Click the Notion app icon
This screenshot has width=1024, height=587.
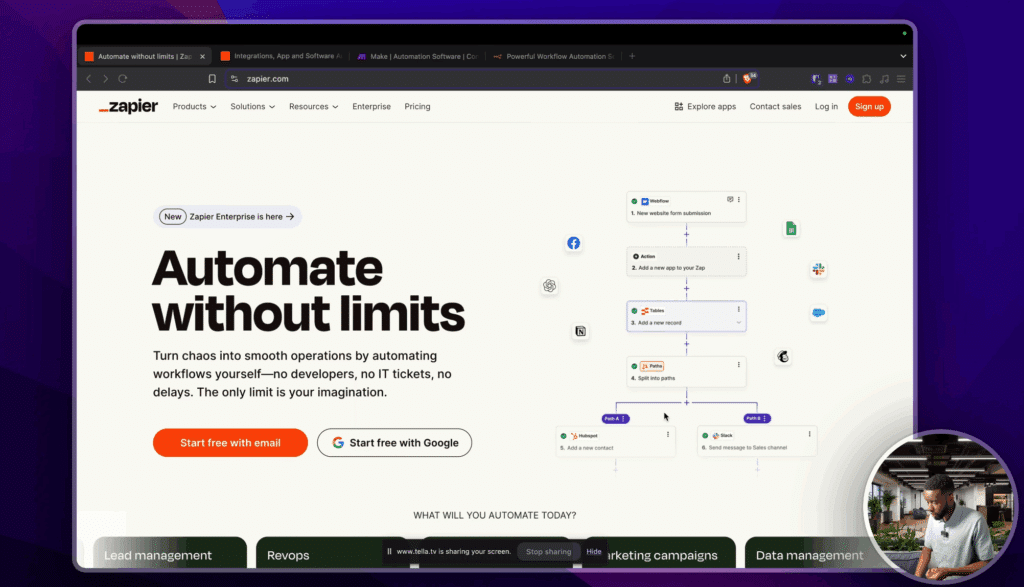tap(580, 331)
